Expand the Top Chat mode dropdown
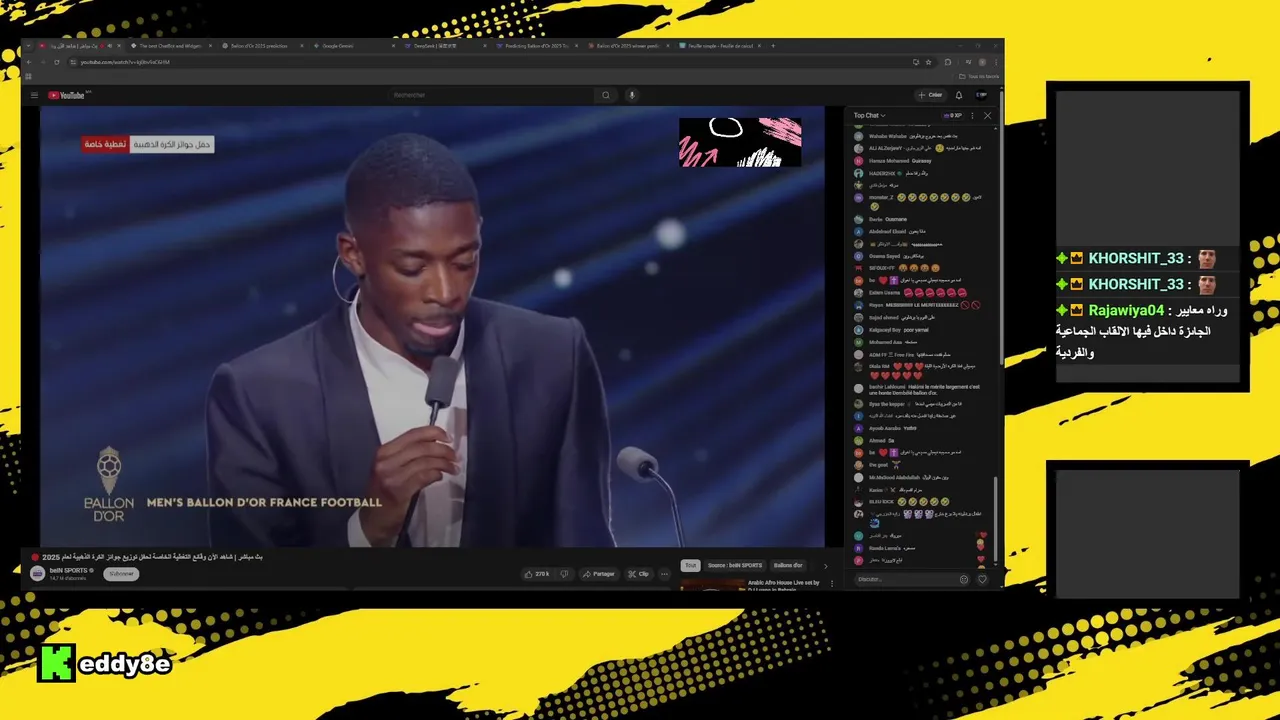 tap(869, 115)
